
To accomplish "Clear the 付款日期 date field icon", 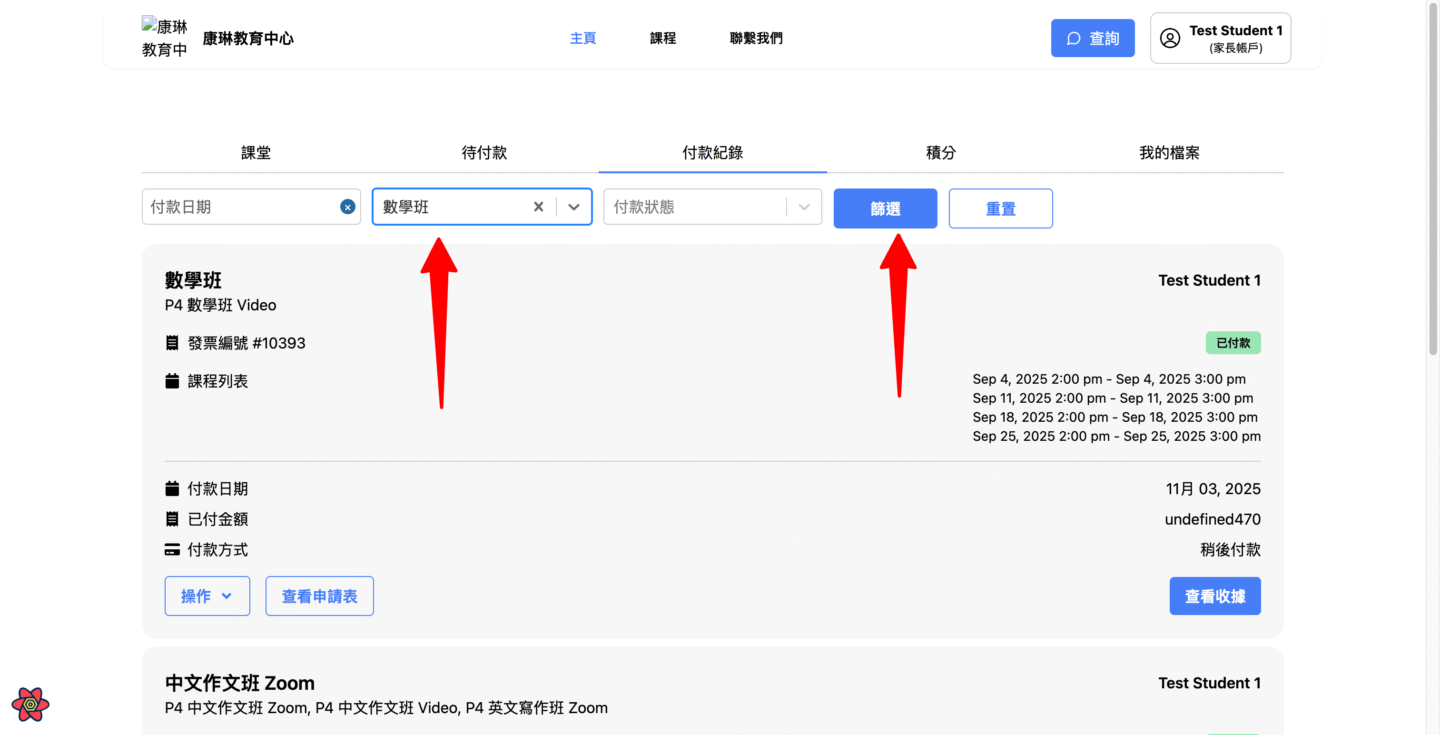I will pyautogui.click(x=347, y=207).
